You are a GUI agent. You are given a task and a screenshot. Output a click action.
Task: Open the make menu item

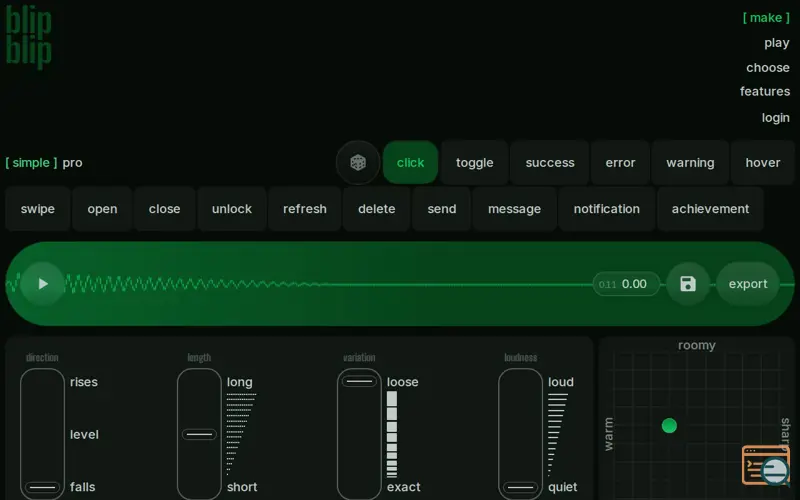pyautogui.click(x=766, y=18)
